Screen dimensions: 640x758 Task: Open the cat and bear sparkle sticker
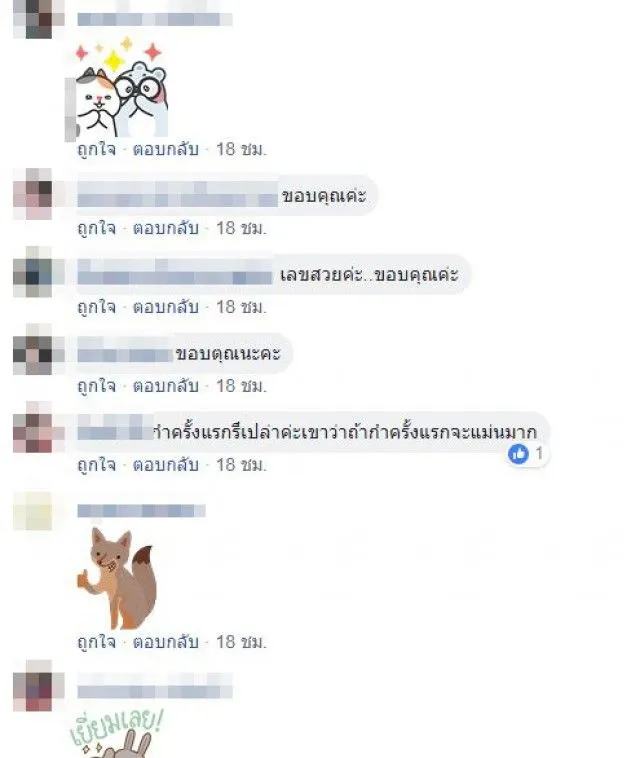tap(121, 87)
